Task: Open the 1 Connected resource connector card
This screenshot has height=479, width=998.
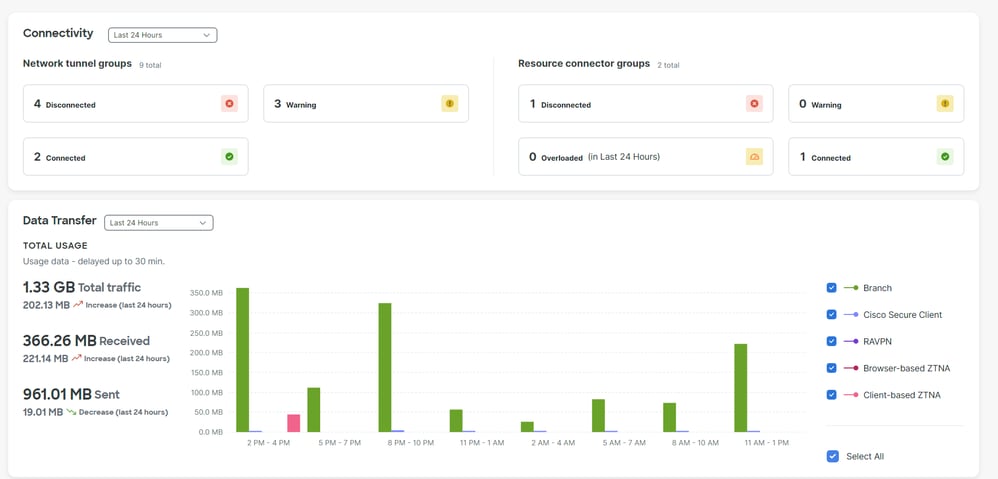Action: (x=876, y=156)
